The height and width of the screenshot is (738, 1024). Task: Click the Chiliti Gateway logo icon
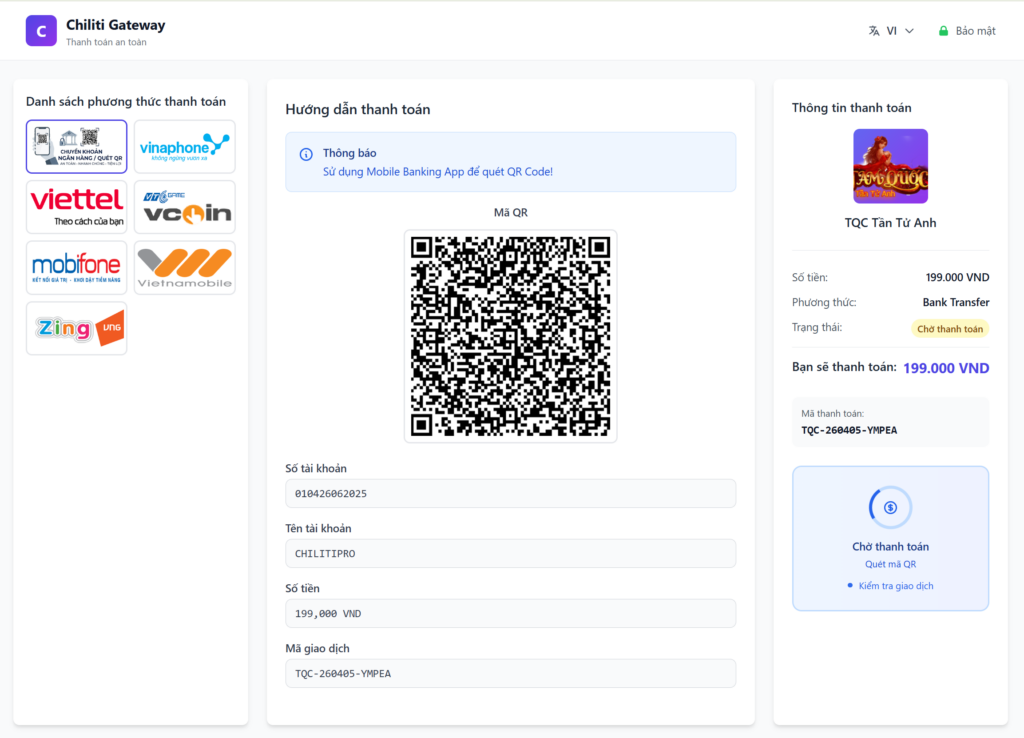tap(41, 31)
